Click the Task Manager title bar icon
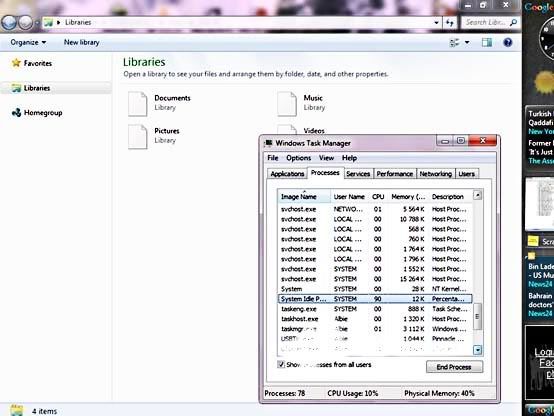The image size is (554, 416). (269, 143)
